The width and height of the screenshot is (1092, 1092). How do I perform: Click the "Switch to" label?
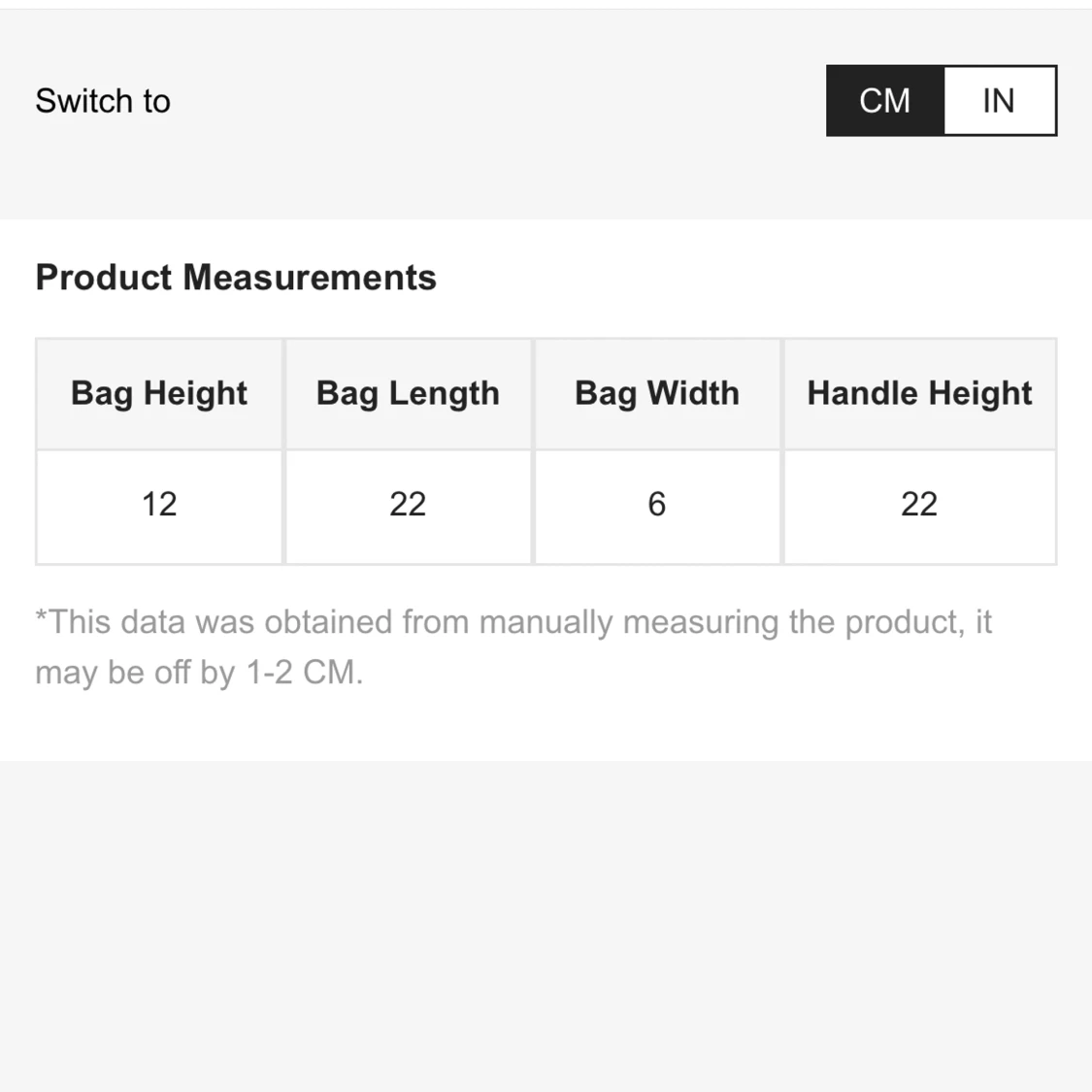coord(103,101)
